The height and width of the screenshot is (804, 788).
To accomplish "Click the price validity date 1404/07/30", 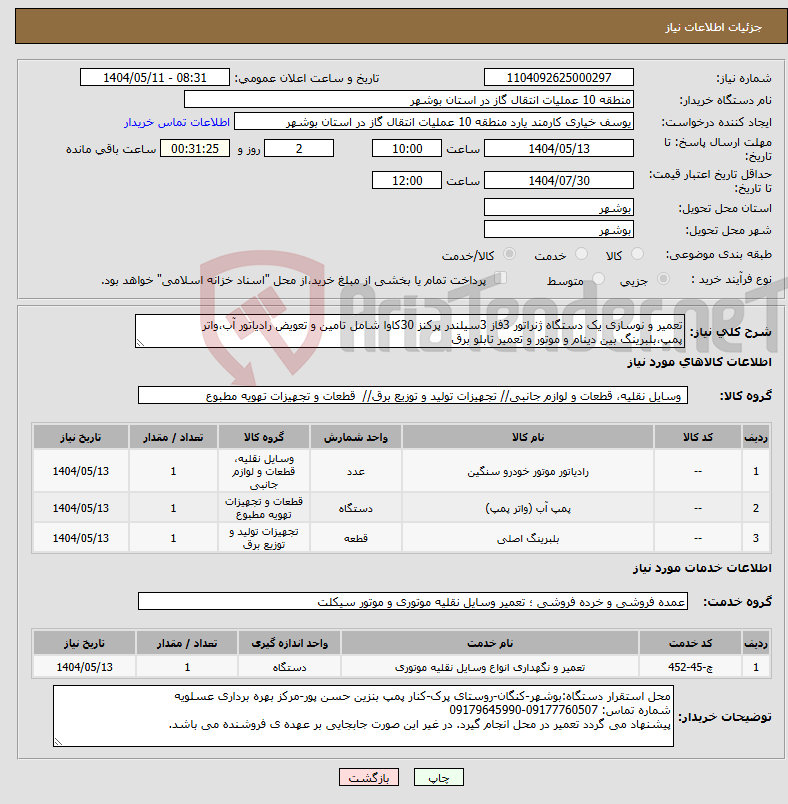I will coord(559,180).
